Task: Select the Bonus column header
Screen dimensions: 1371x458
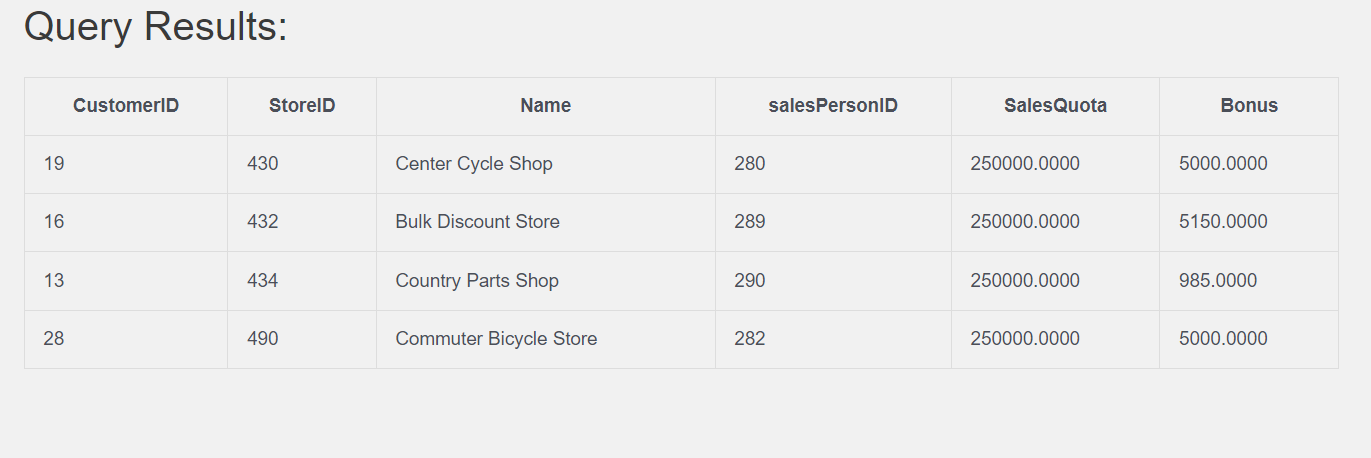Action: pos(1249,106)
